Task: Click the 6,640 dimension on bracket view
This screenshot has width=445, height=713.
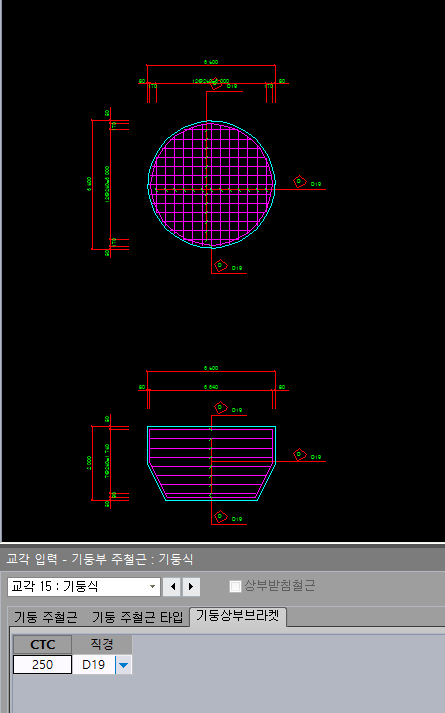Action: pos(211,387)
